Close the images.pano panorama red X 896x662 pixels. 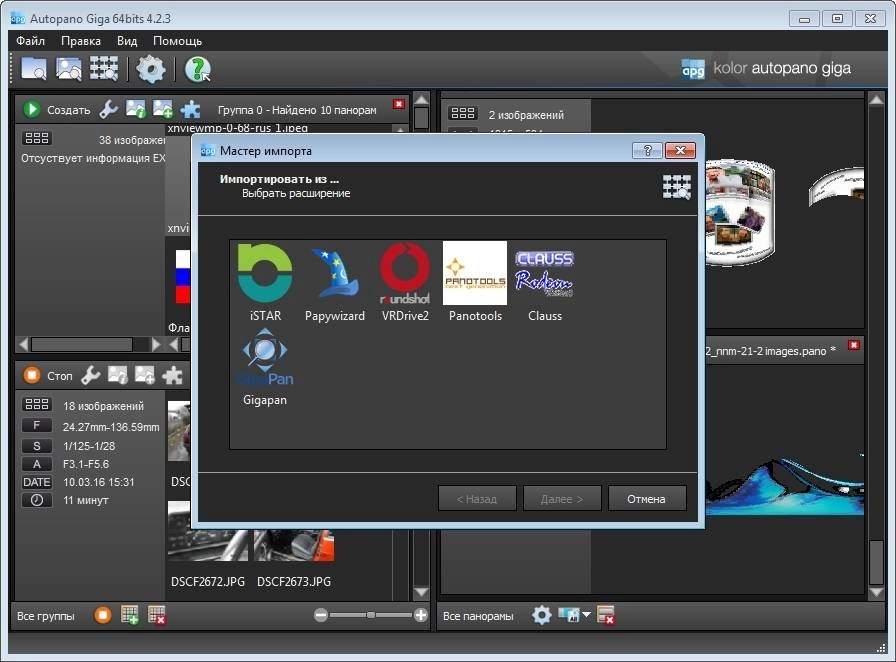[854, 345]
